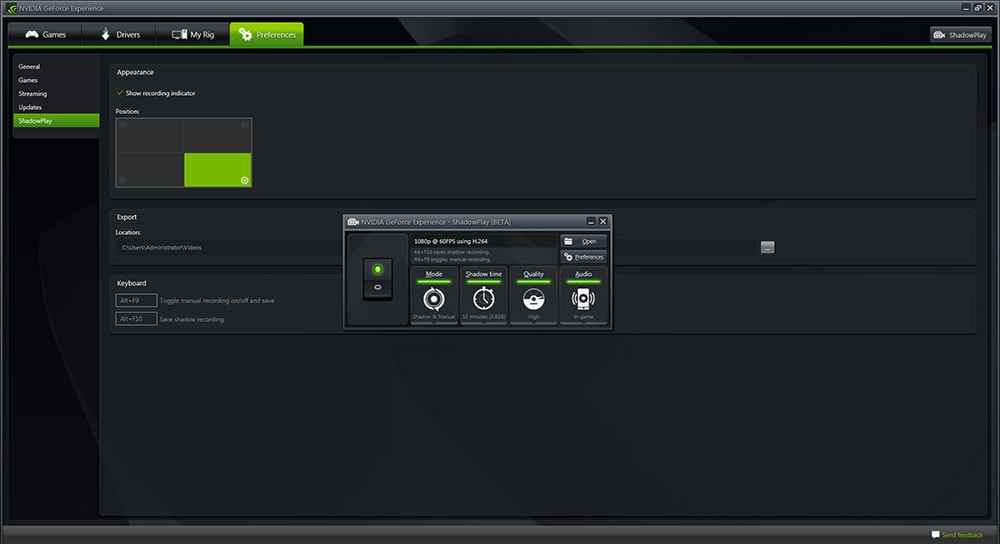Click the Alt+F9 hotkey field

point(136,300)
